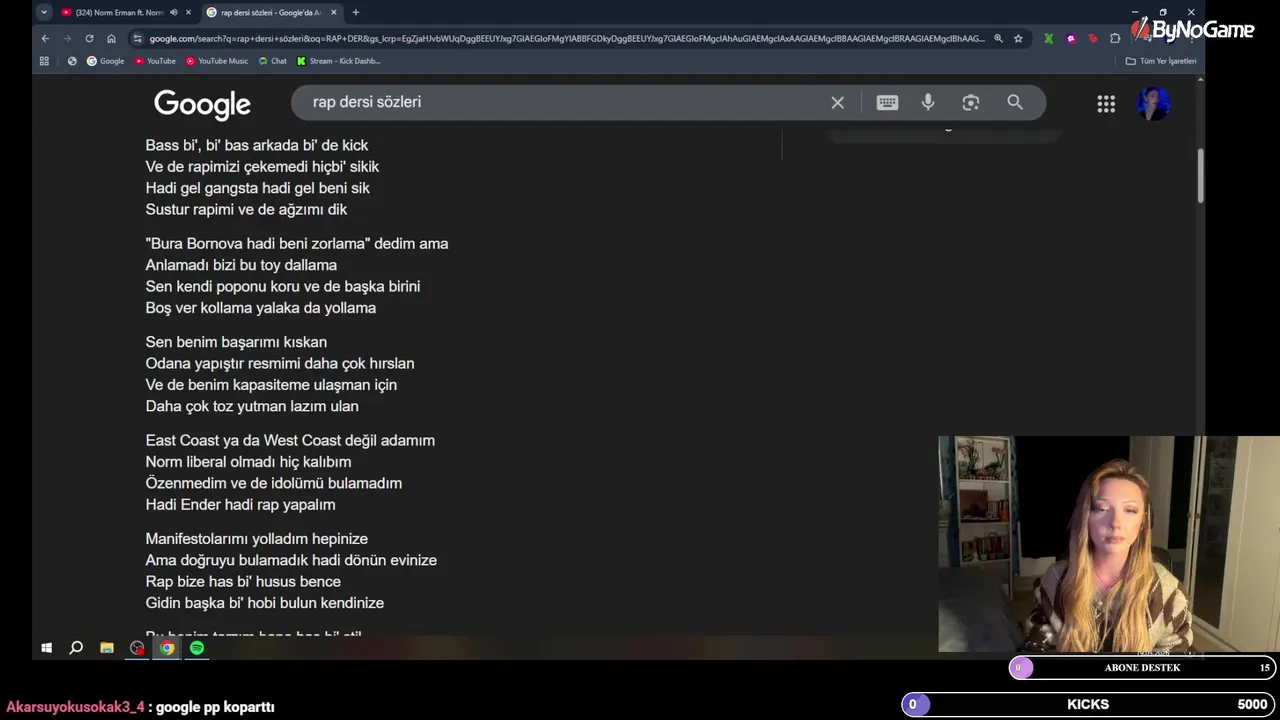Submit search with the magnifier icon
Screen dimensions: 1280x720
[x=1015, y=102]
